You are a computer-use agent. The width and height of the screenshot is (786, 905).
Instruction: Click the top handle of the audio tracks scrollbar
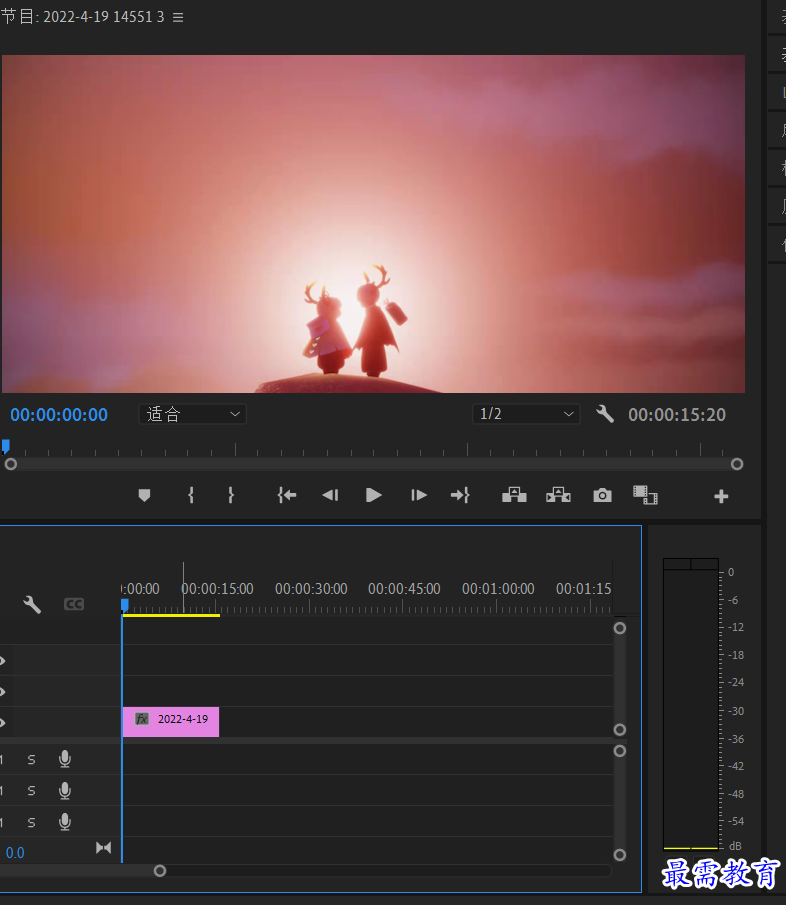tap(620, 751)
